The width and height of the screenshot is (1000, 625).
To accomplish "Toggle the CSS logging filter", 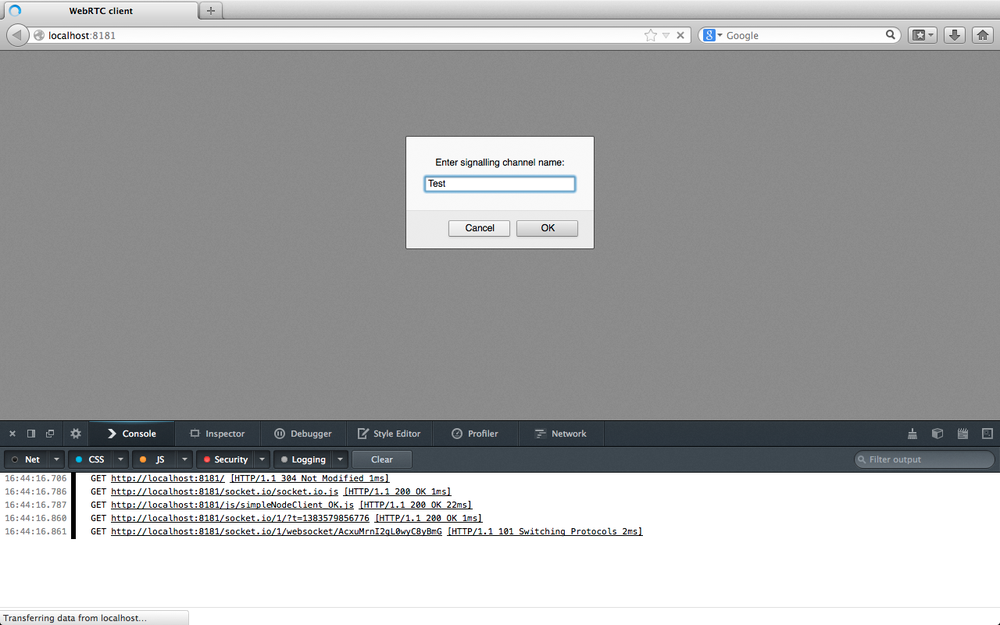I will (x=97, y=459).
